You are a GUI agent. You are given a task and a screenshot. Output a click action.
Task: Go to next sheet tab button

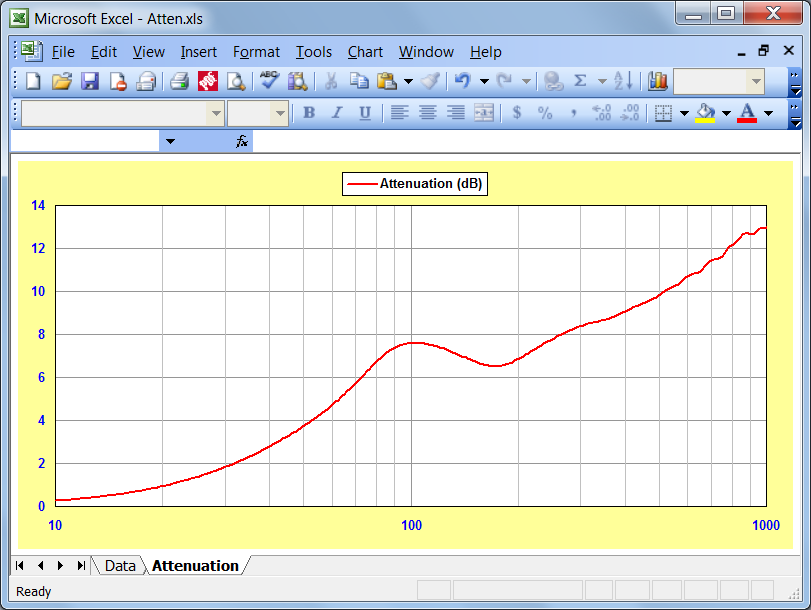[61, 566]
